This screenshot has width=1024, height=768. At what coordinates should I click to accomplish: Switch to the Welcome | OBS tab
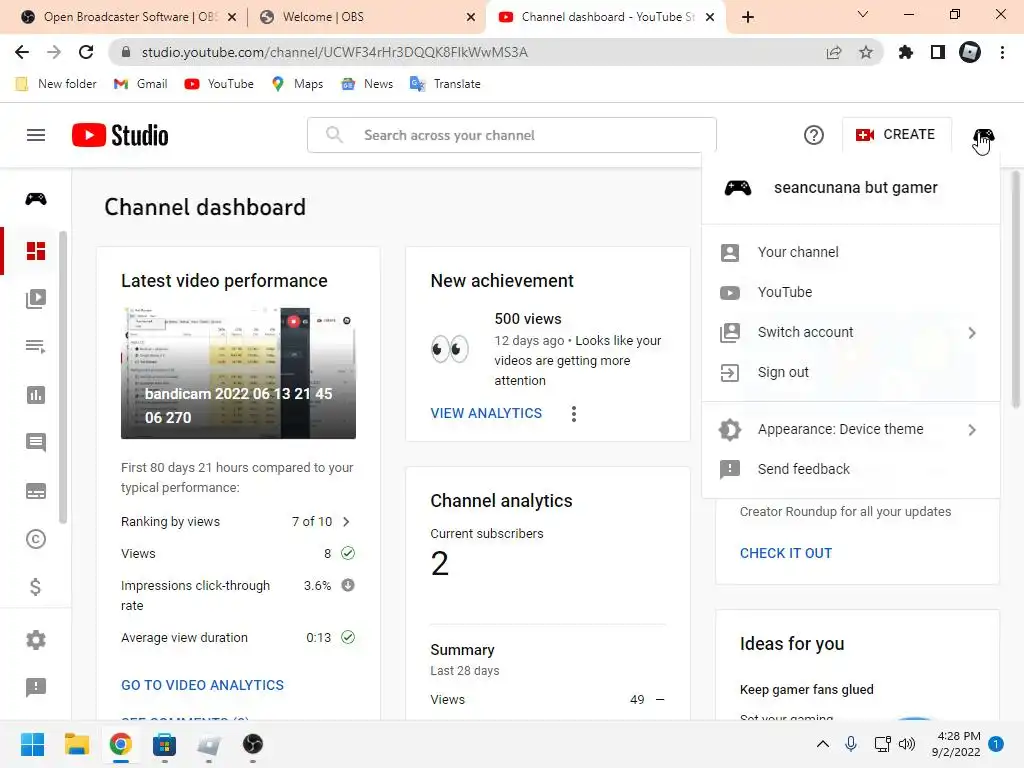pos(366,17)
